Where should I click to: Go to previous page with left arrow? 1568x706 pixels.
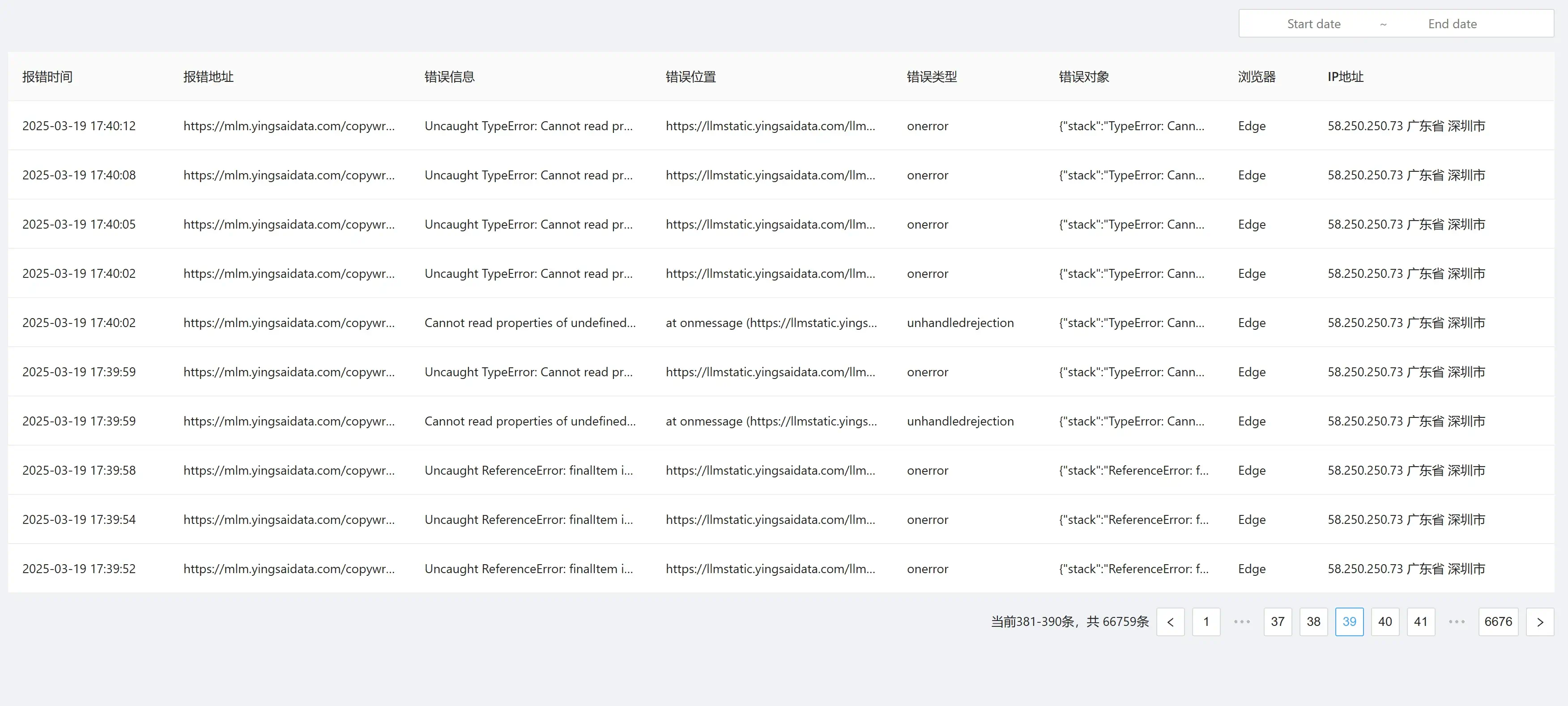[x=1170, y=621]
